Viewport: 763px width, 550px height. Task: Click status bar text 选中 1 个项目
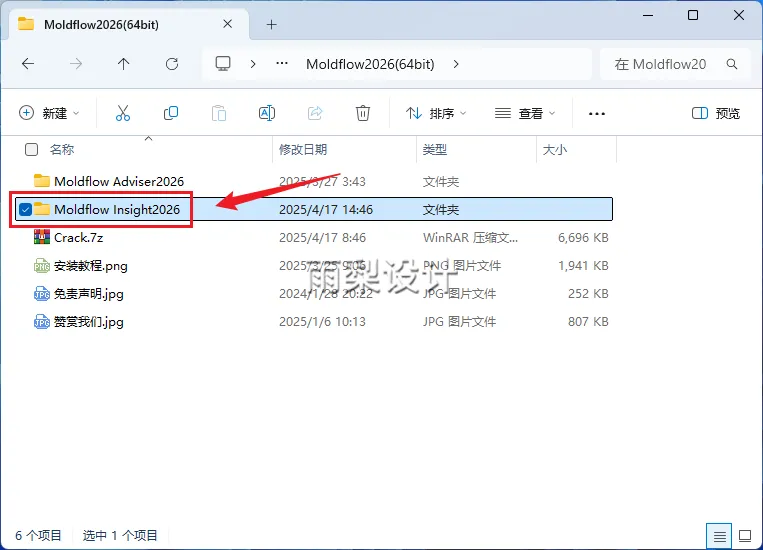[120, 536]
